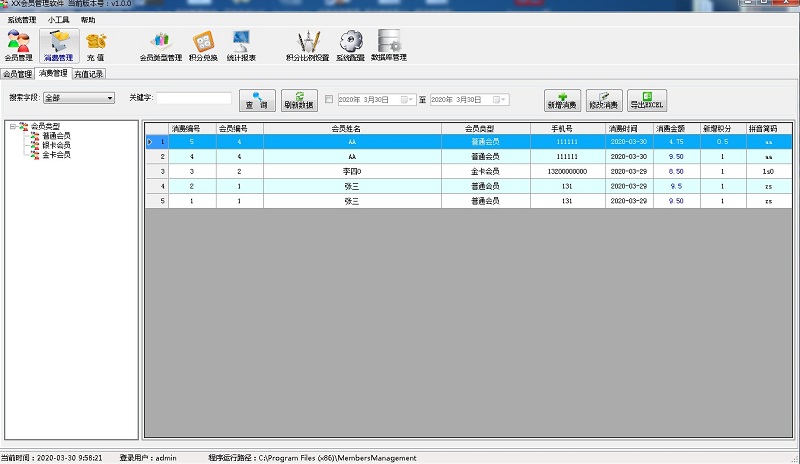Screen dimensions: 800x464
Task: Select 金卡会员 in the tree
Action: coord(56,155)
